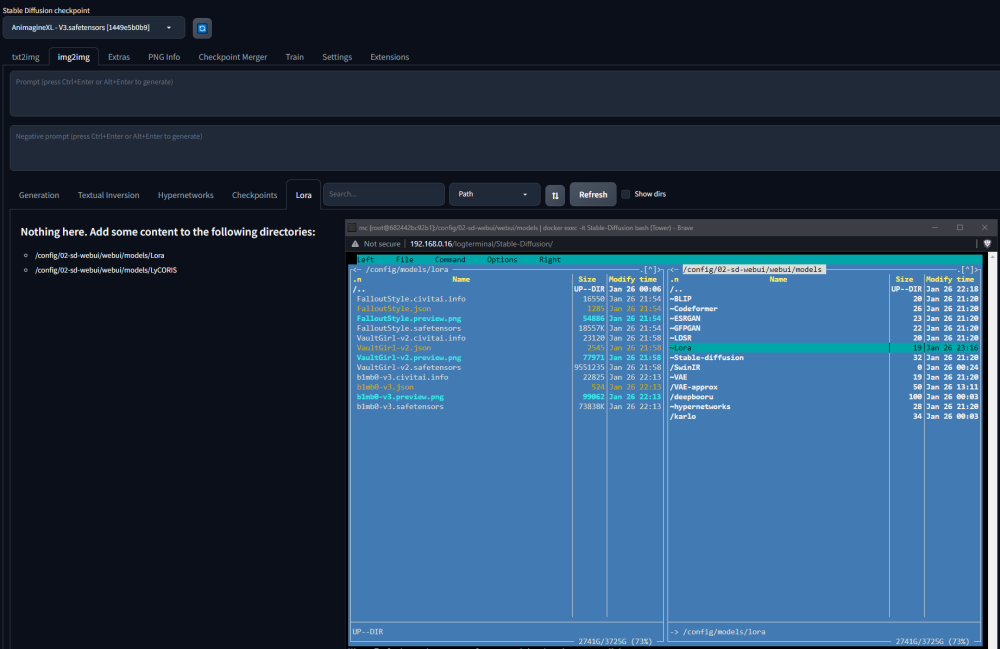Toggle the sort order arrows icon

[555, 195]
